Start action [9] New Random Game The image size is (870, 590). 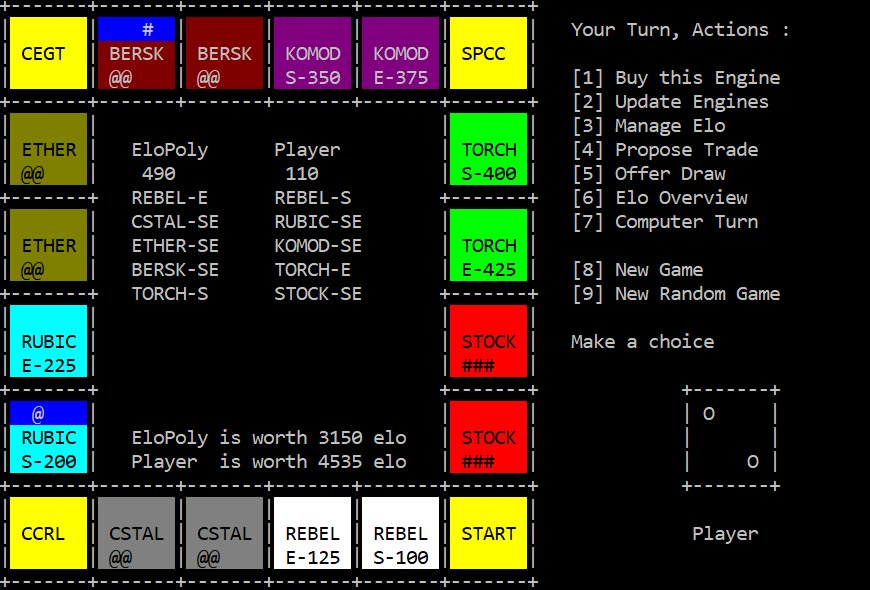676,294
